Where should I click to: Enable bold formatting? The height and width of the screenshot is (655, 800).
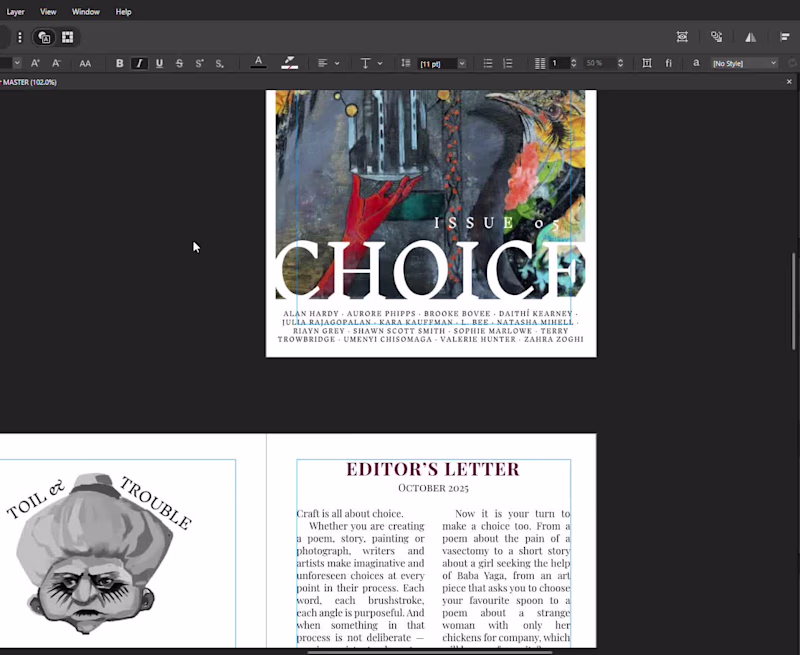click(x=119, y=63)
